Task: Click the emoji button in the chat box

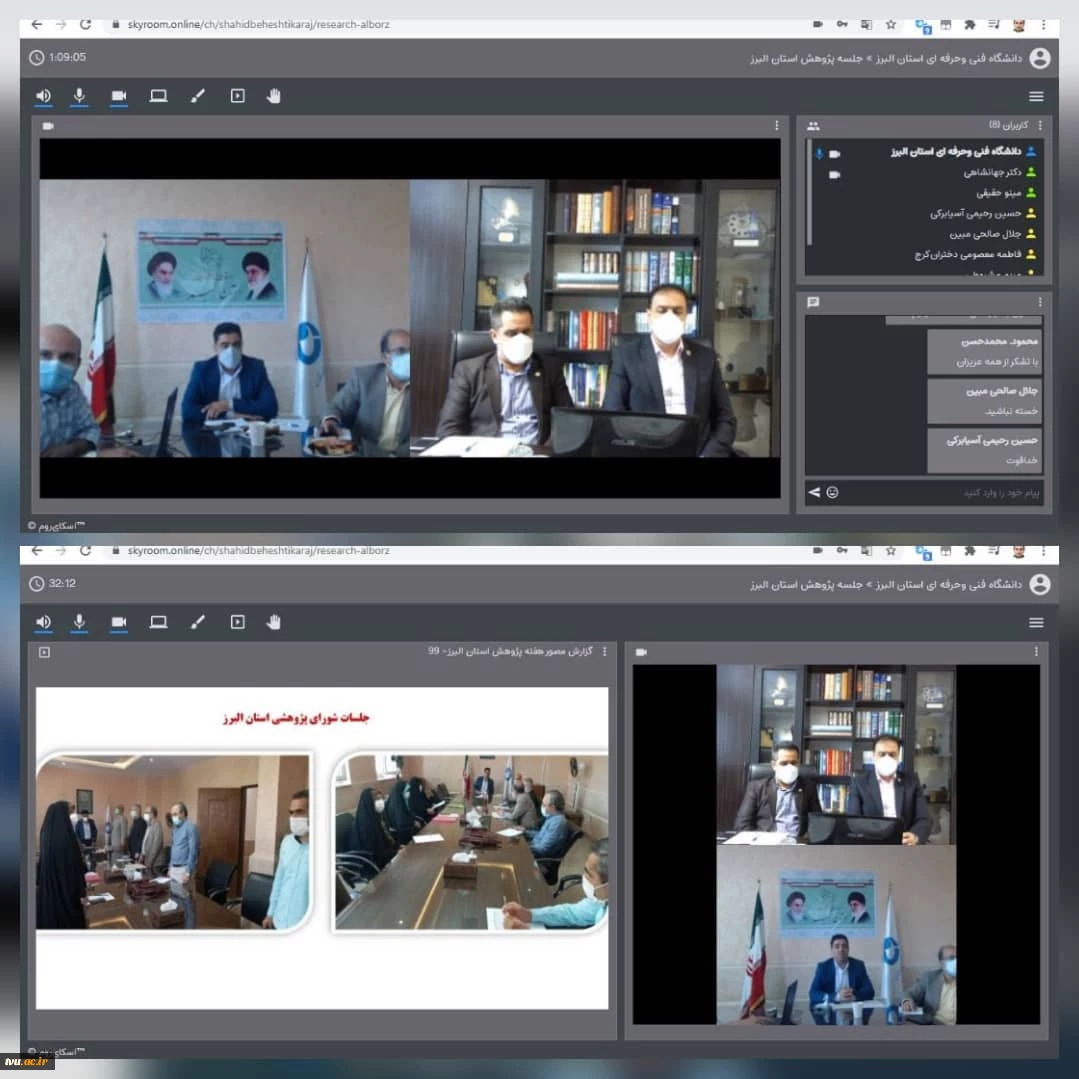Action: pos(832,492)
